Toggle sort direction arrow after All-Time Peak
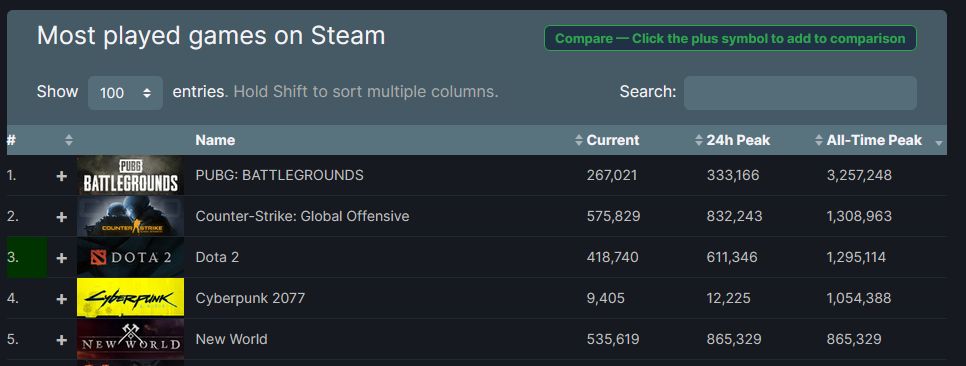 pos(939,143)
